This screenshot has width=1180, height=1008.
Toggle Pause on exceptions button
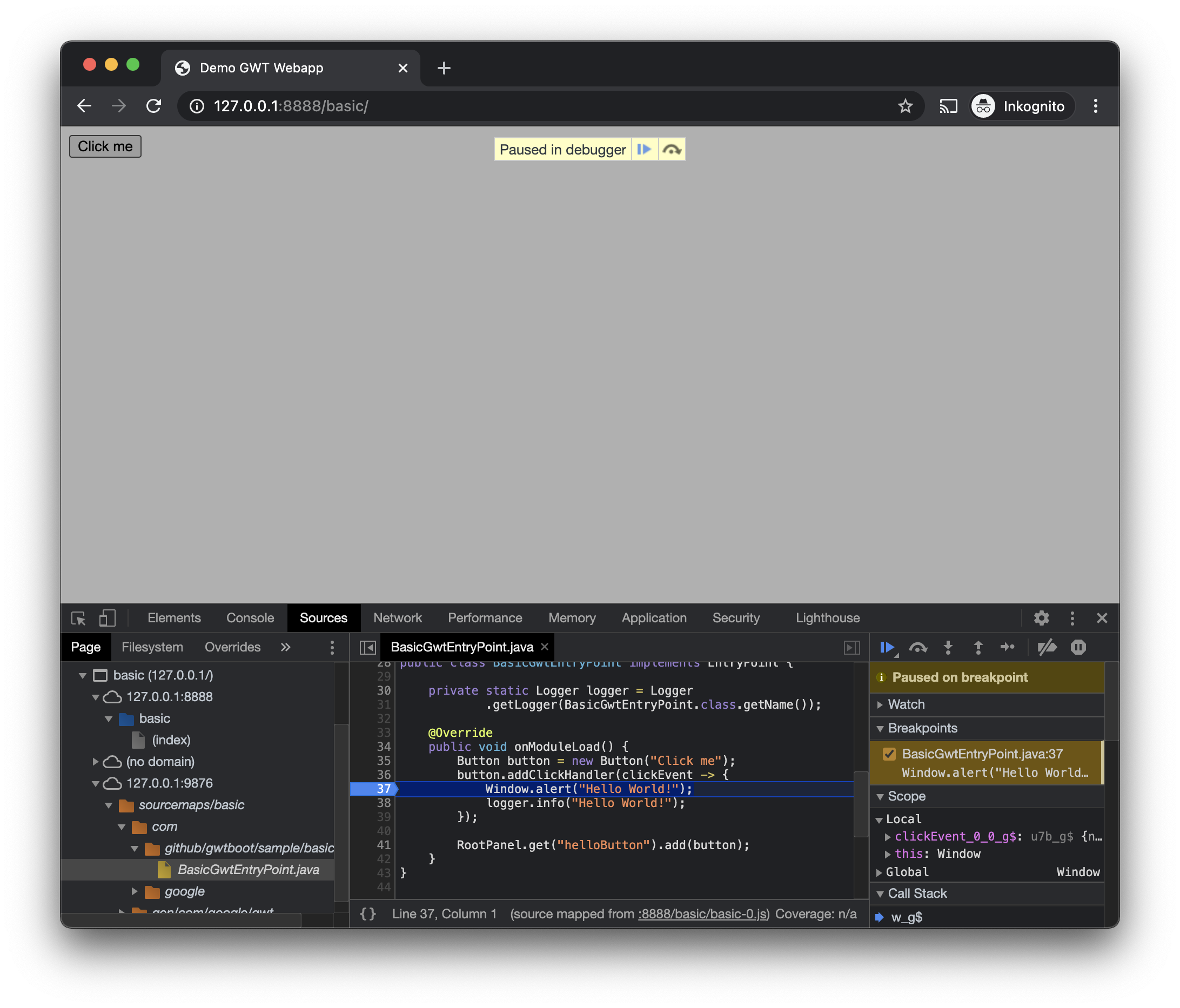pyautogui.click(x=1078, y=647)
